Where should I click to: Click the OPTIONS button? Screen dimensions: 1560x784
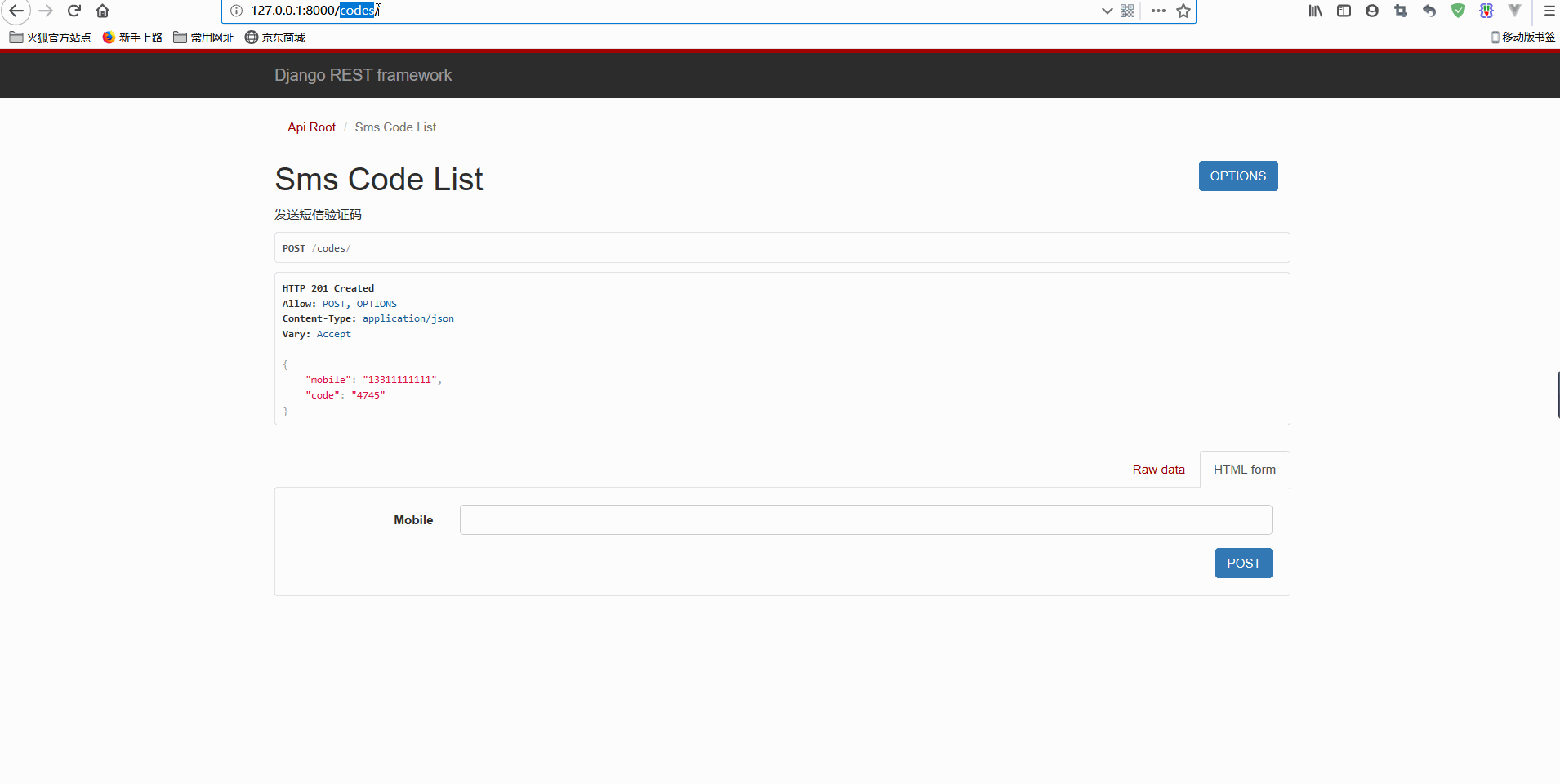click(x=1237, y=176)
